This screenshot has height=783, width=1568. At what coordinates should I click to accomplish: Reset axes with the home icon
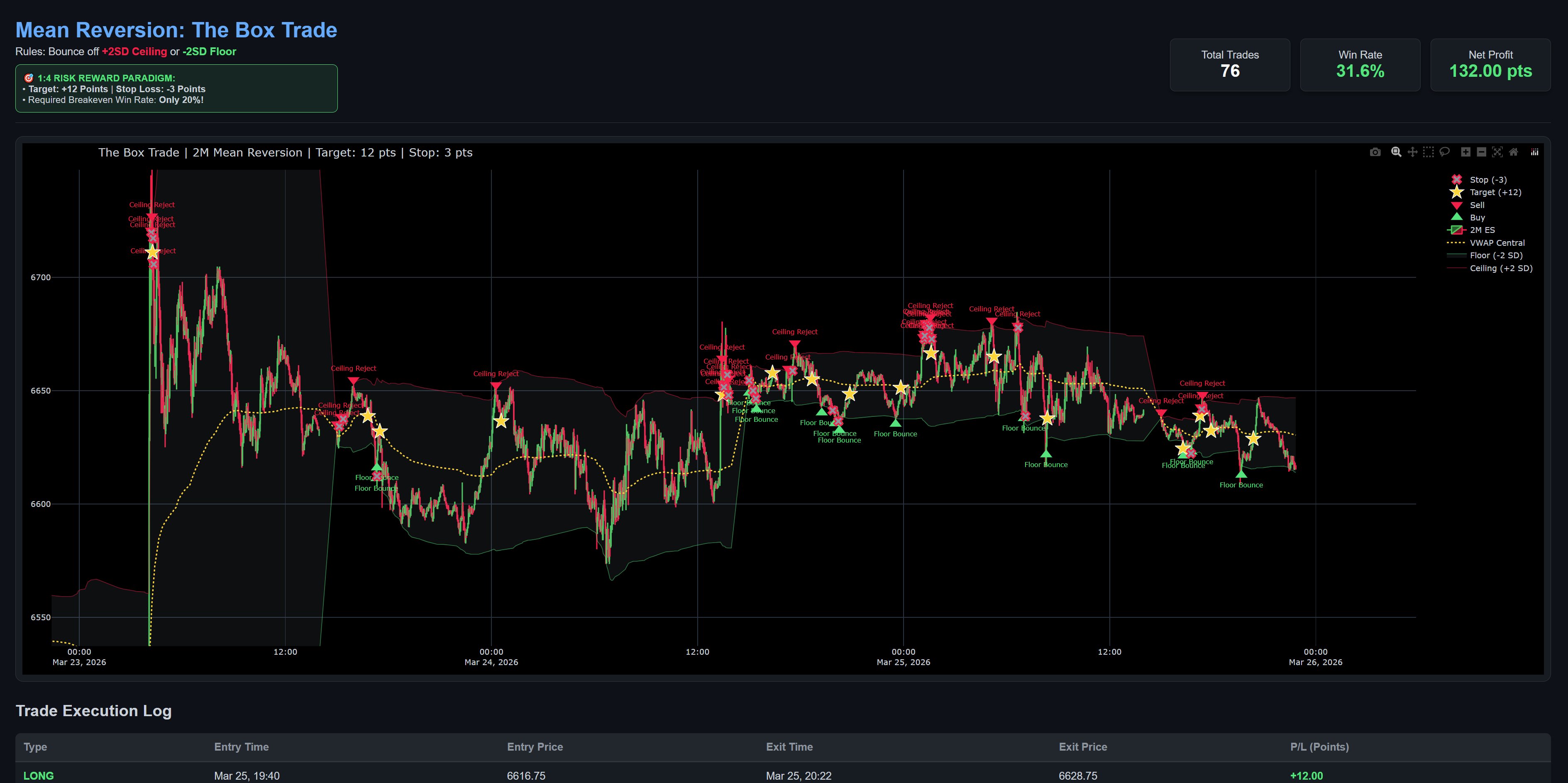pos(1513,152)
